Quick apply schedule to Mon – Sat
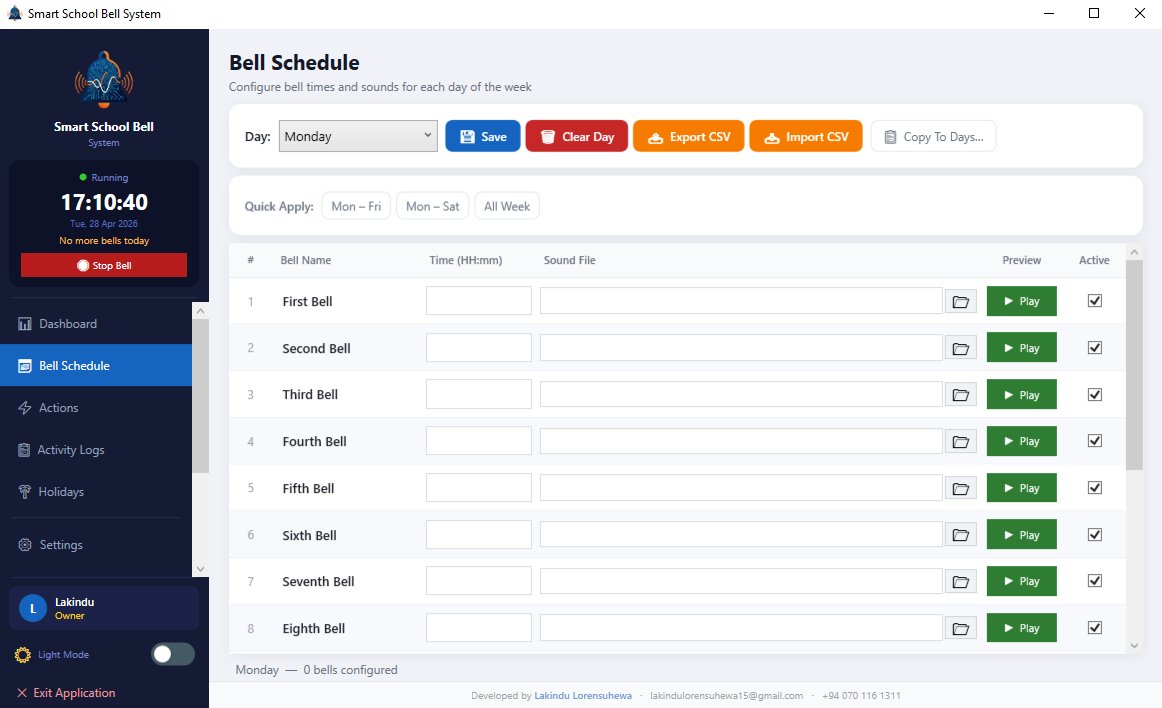The height and width of the screenshot is (708, 1162). click(433, 206)
